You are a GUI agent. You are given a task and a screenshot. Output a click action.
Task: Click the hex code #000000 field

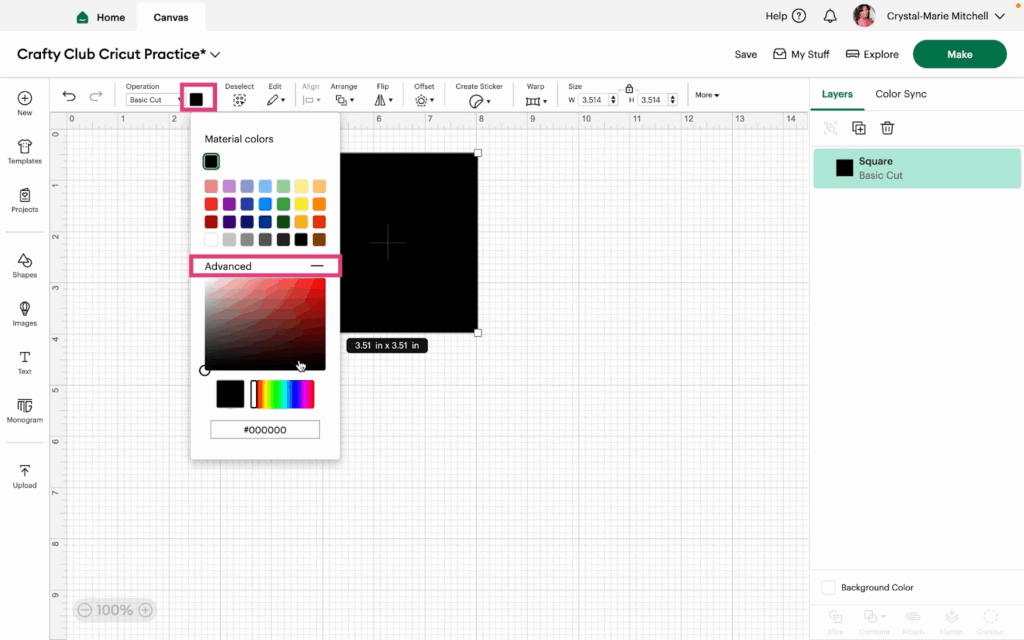pos(264,430)
